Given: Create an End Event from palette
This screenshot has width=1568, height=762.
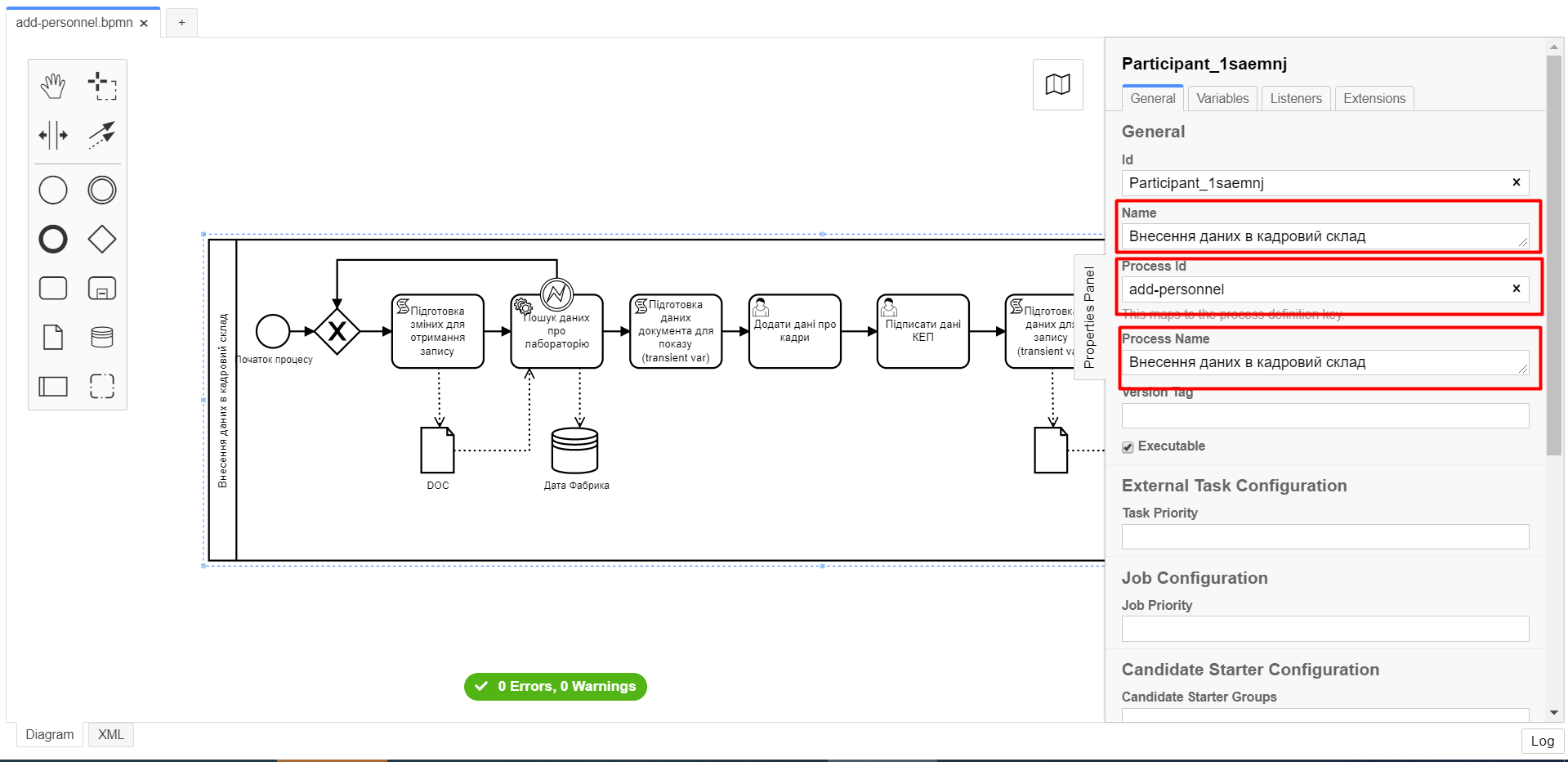Looking at the screenshot, I should click(x=53, y=240).
